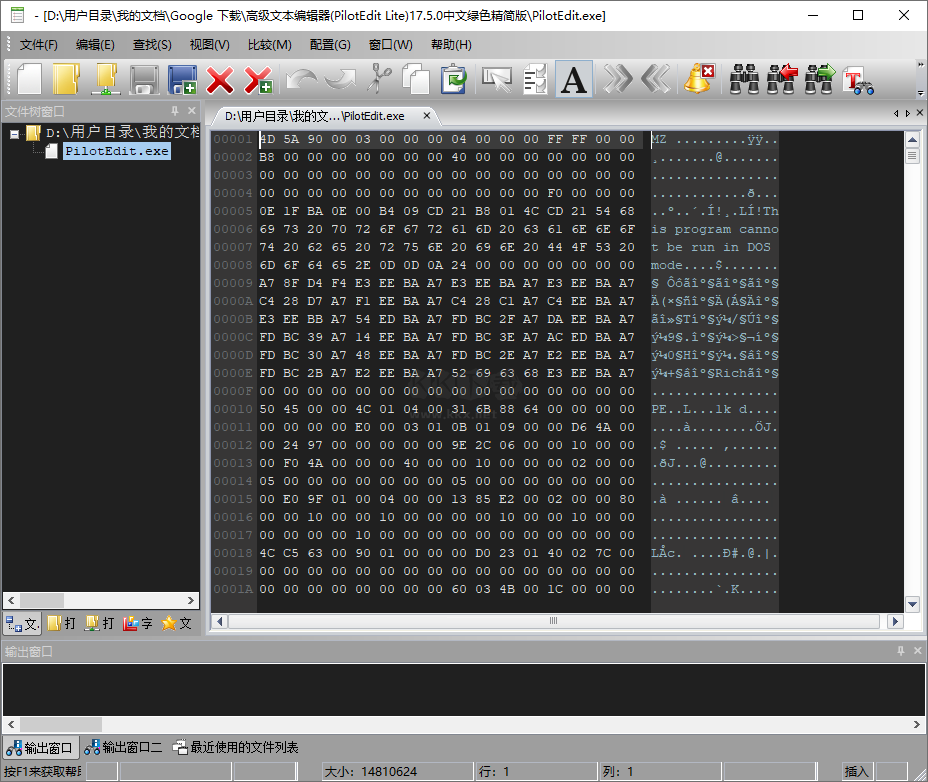Click the outdent left chevrons icon
928x782 pixels.
(656, 79)
